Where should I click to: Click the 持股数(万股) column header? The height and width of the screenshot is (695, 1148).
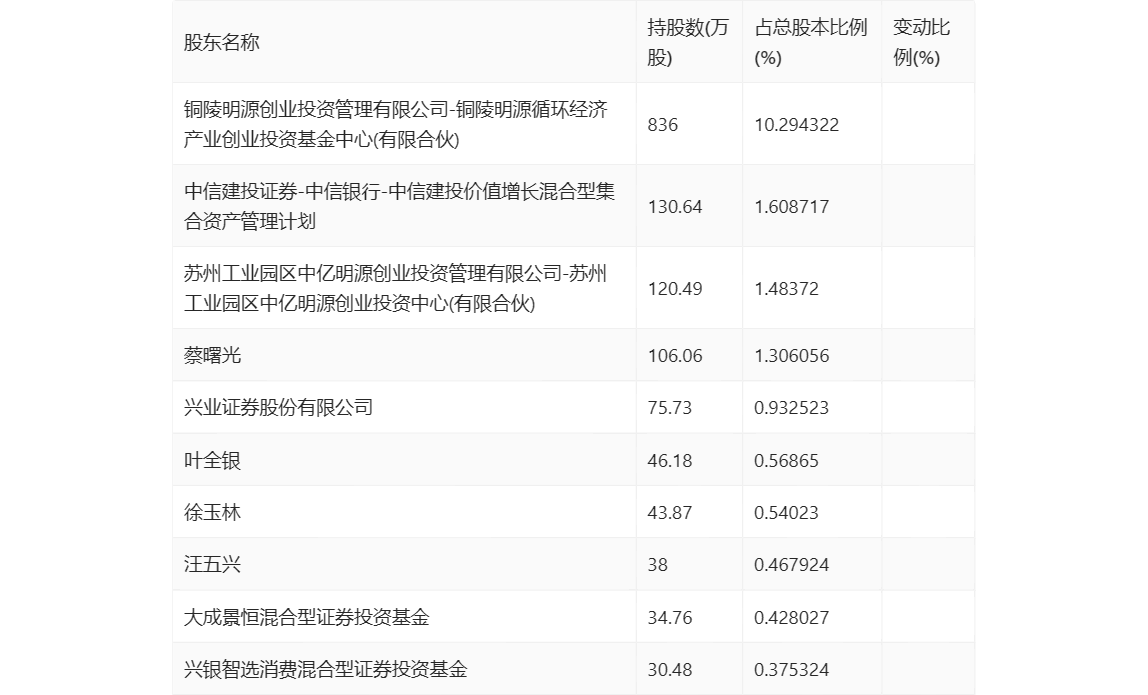point(687,42)
